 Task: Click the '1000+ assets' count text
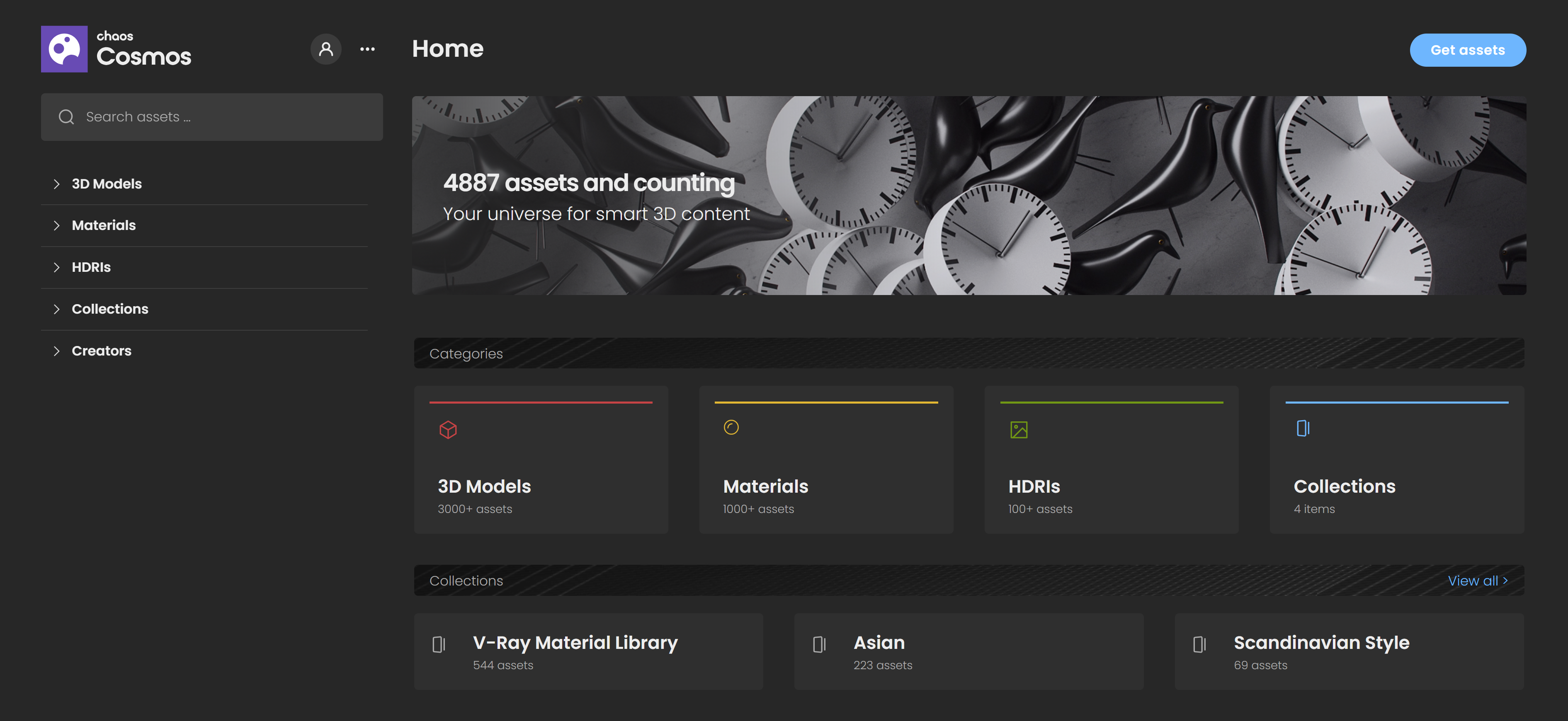758,509
